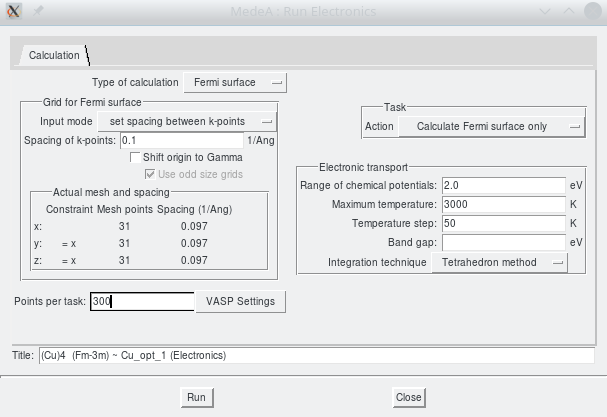Click the 'Constraint' column header
The width and height of the screenshot is (607, 417).
69,209
